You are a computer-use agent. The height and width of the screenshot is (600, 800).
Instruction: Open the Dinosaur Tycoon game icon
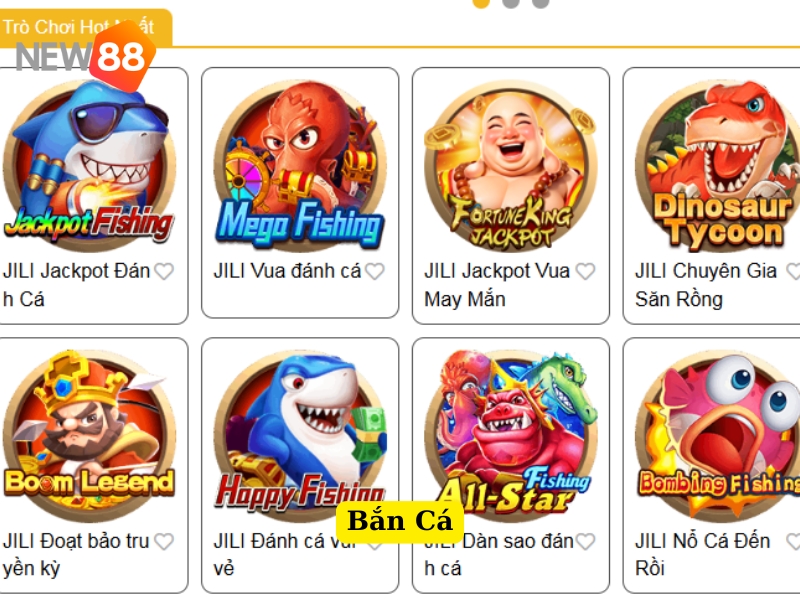718,165
